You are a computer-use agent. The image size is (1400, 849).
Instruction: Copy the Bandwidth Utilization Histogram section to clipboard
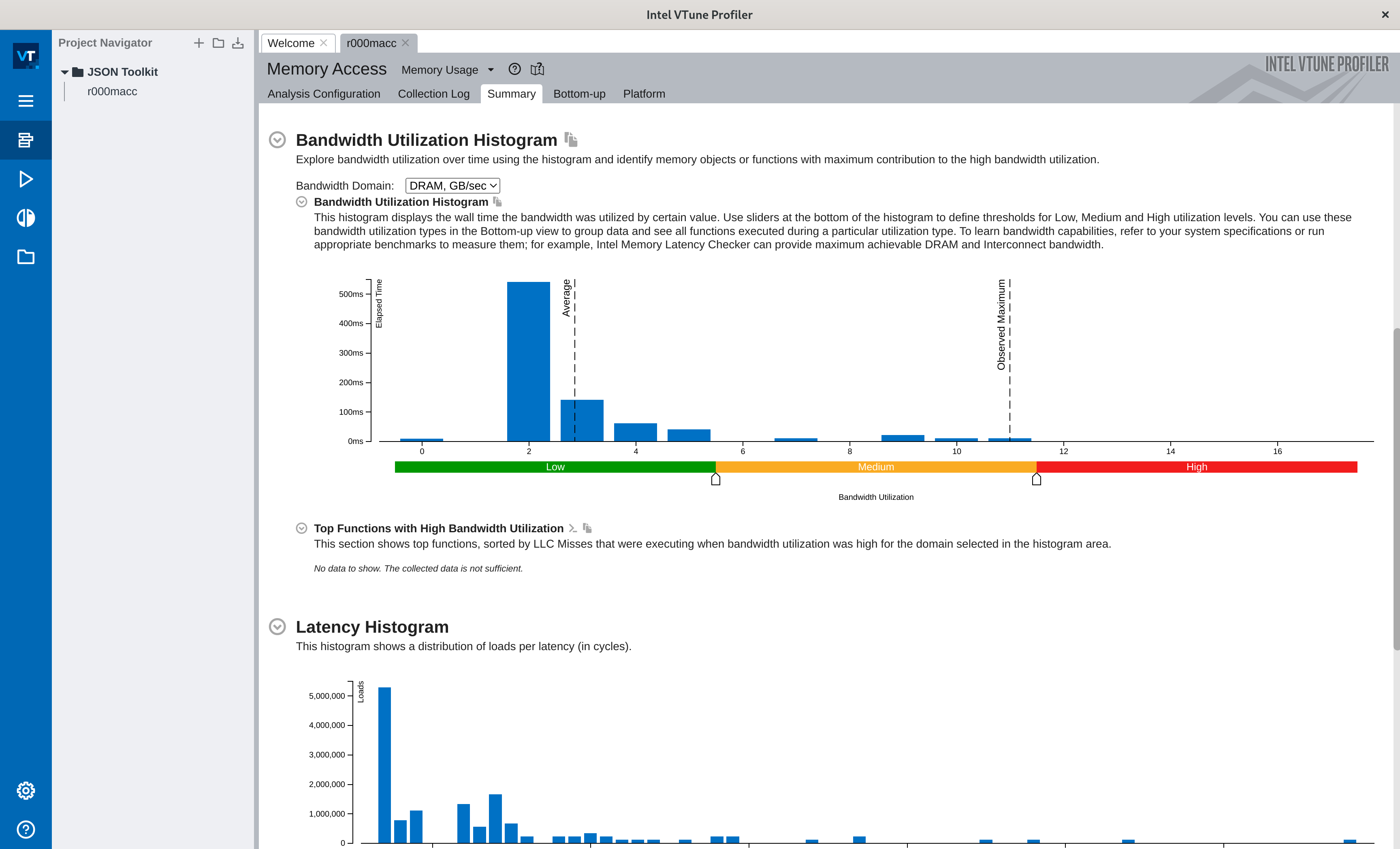(x=571, y=139)
